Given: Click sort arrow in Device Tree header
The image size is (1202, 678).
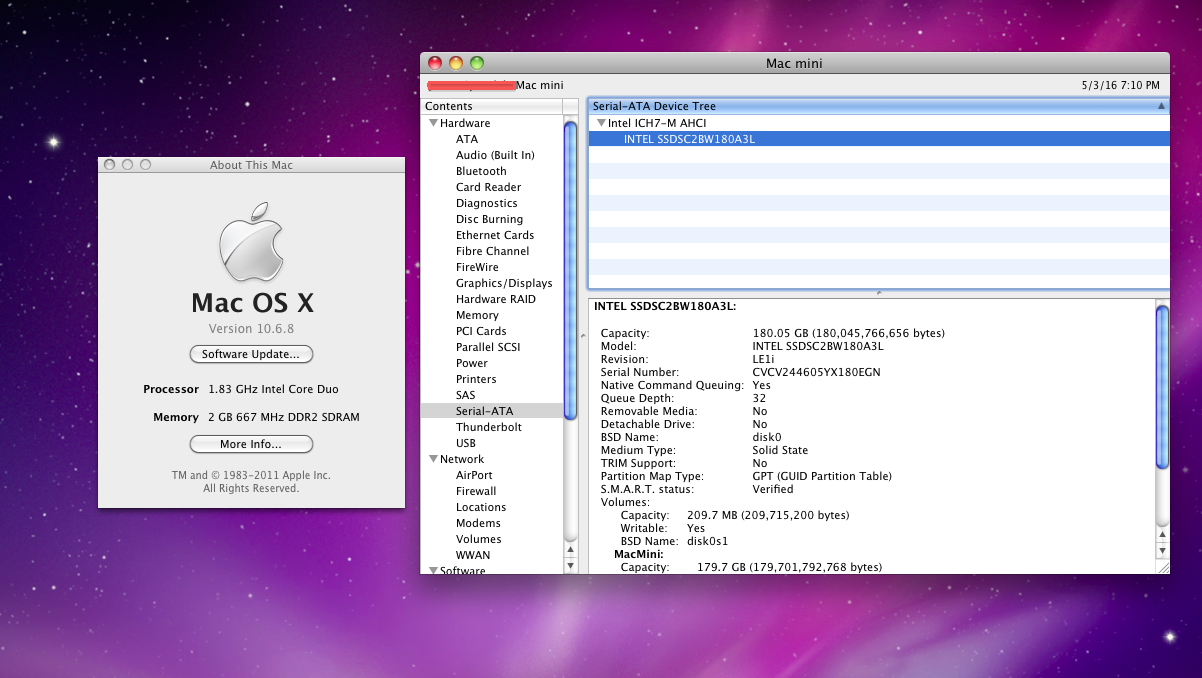Looking at the screenshot, I should (x=1161, y=106).
